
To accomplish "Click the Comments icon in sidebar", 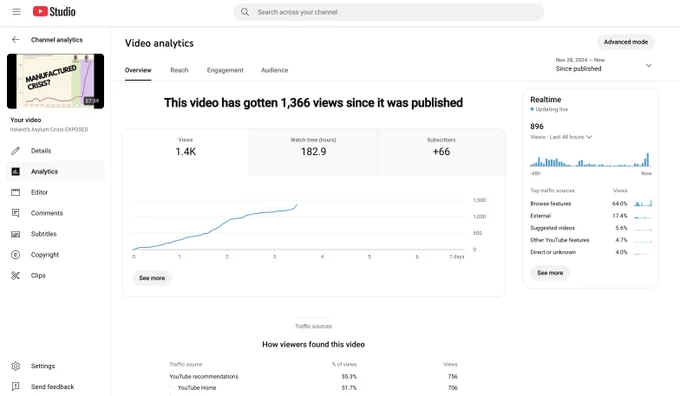I will 16,213.
